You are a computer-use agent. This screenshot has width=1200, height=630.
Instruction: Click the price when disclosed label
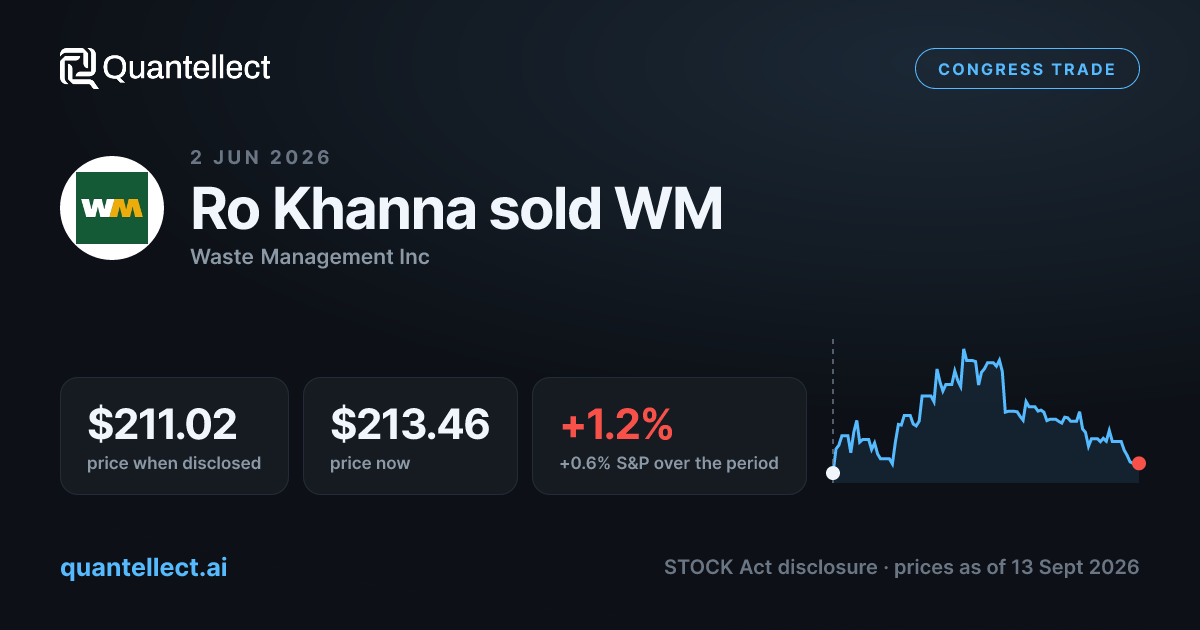coord(174,463)
